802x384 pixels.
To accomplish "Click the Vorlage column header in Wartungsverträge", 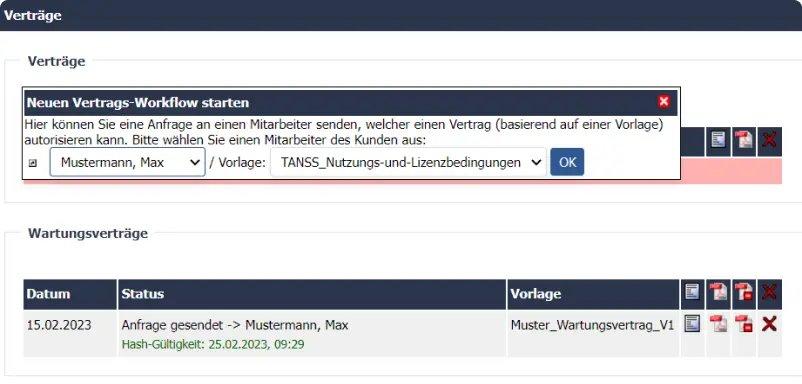I will (593, 294).
